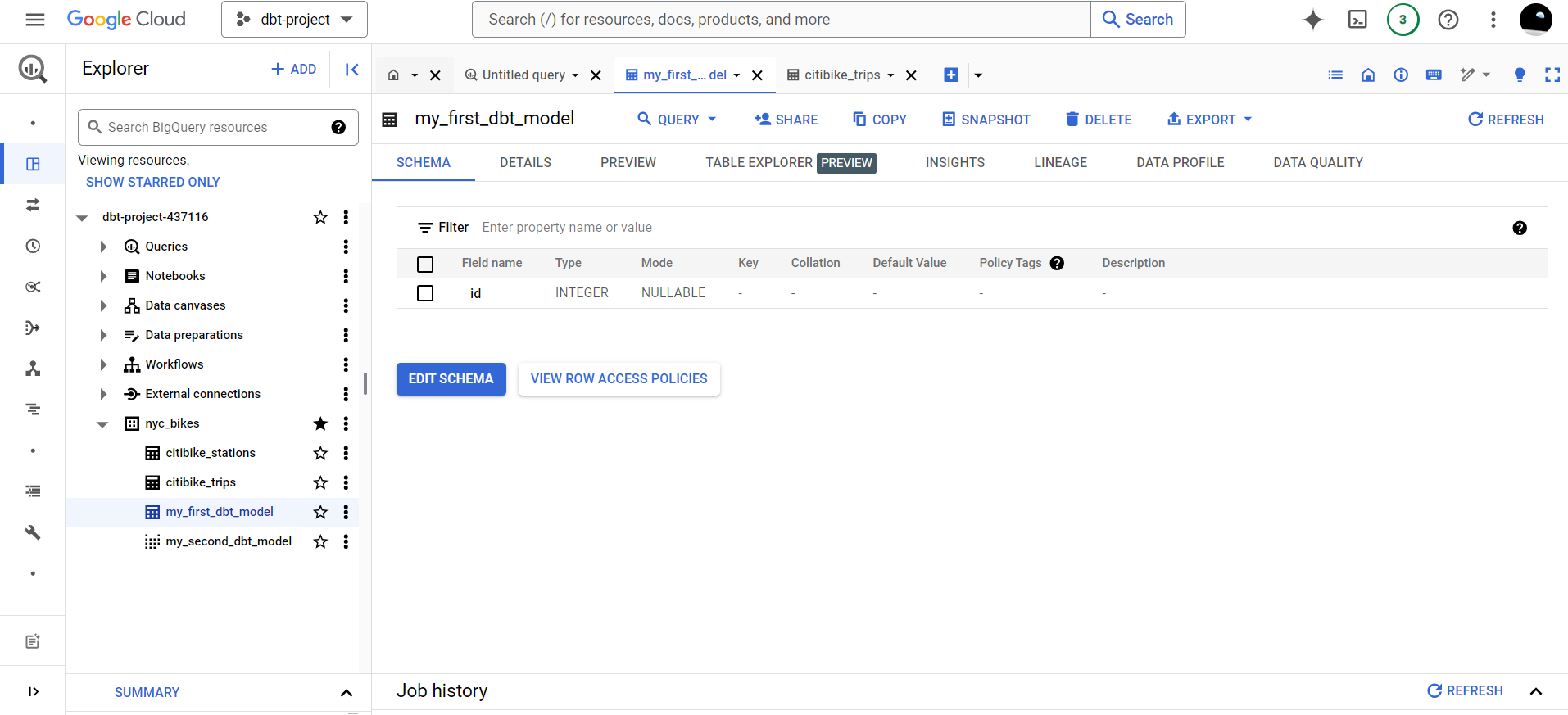Open the main navigation hamburger menu
Screen dimensions: 1568x715
point(35,20)
